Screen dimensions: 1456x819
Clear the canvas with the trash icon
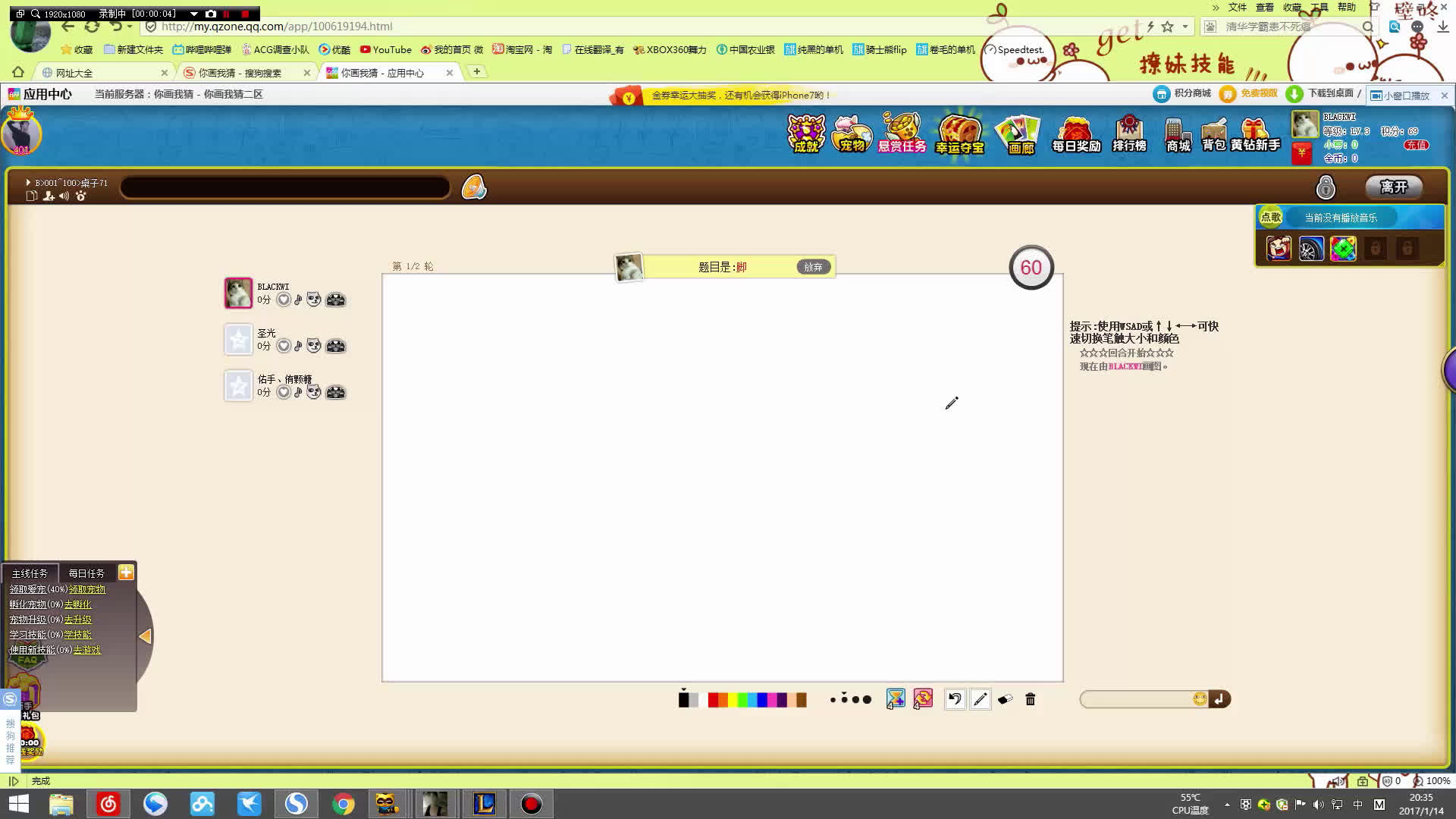pos(1030,699)
